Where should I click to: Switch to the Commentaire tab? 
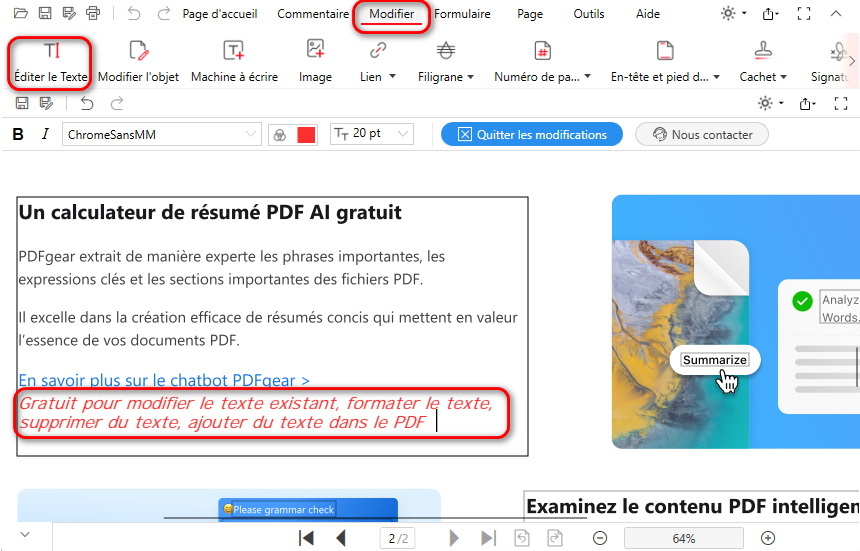(x=313, y=14)
